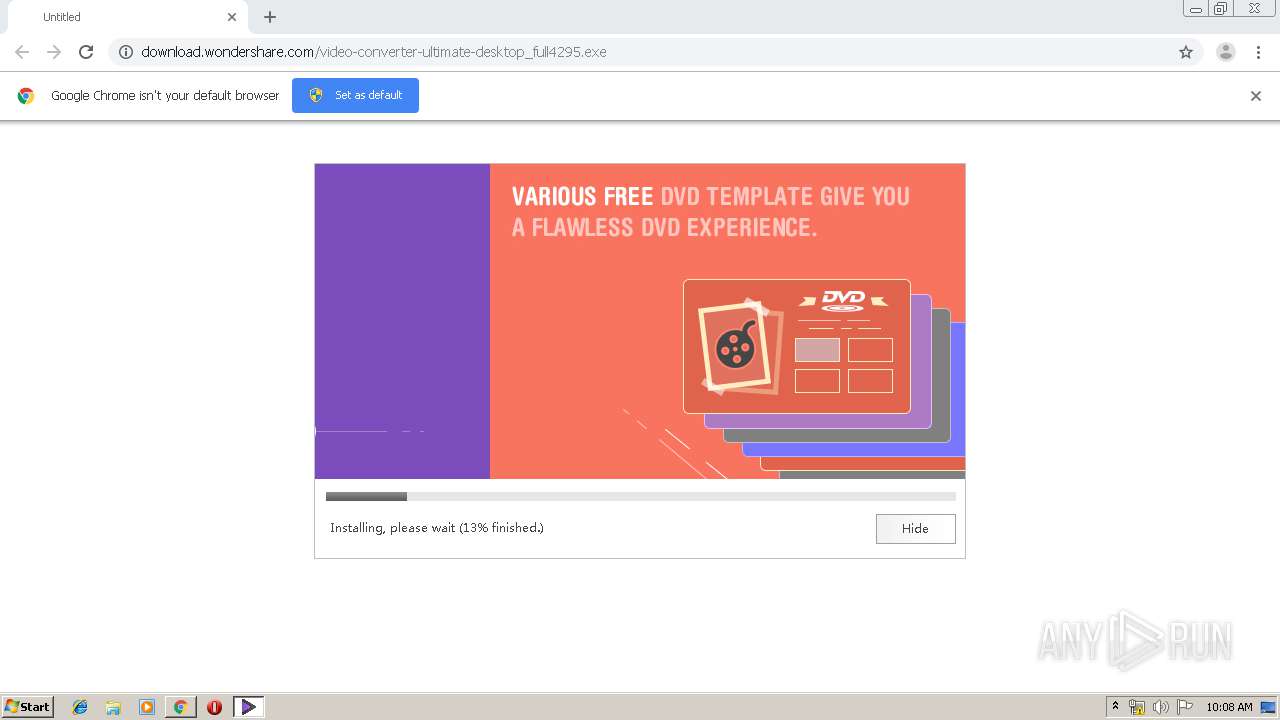Screen dimensions: 1280x720
Task: Open media player icon in taskbar
Action: click(147, 707)
